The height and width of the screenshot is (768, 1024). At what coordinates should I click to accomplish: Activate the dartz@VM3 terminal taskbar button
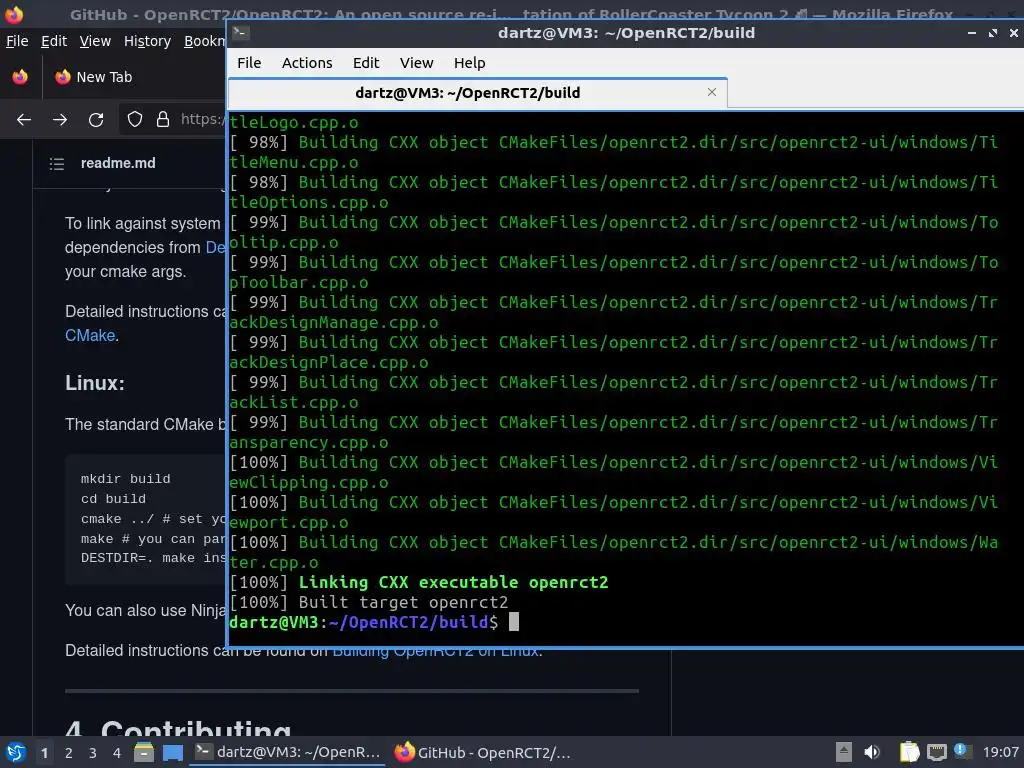coord(287,752)
